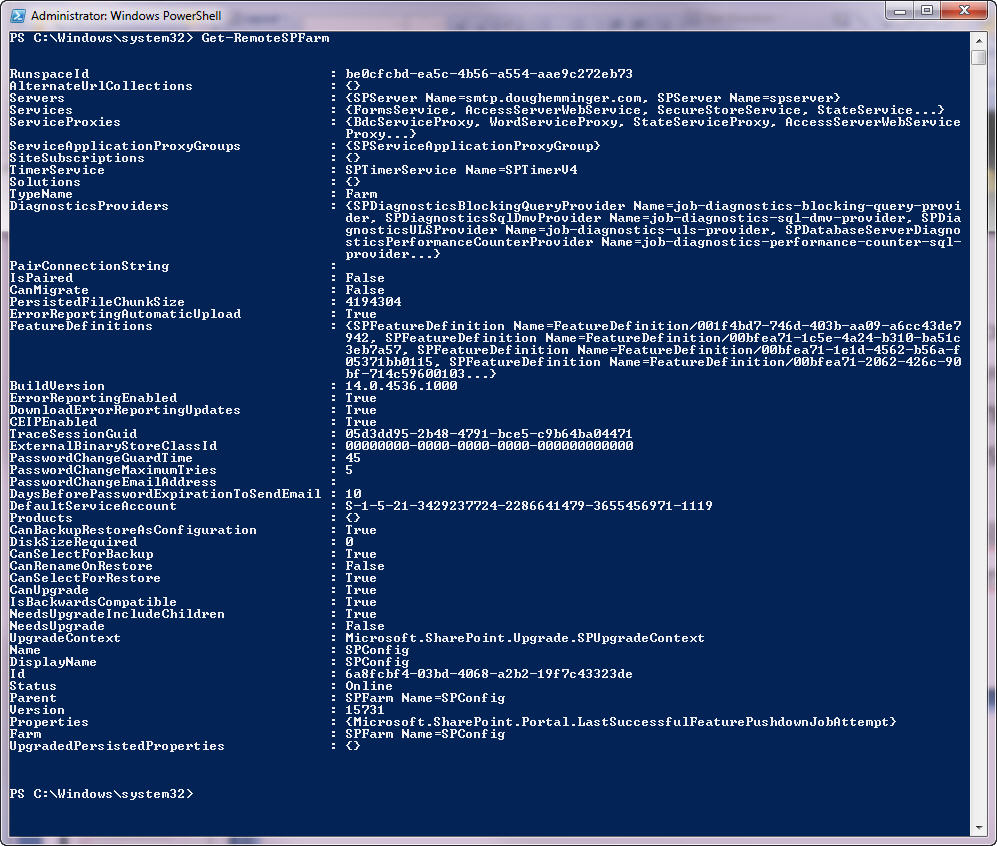Click the SPTimerService Name=SPTimerV4 value
The image size is (997, 846).
(461, 170)
